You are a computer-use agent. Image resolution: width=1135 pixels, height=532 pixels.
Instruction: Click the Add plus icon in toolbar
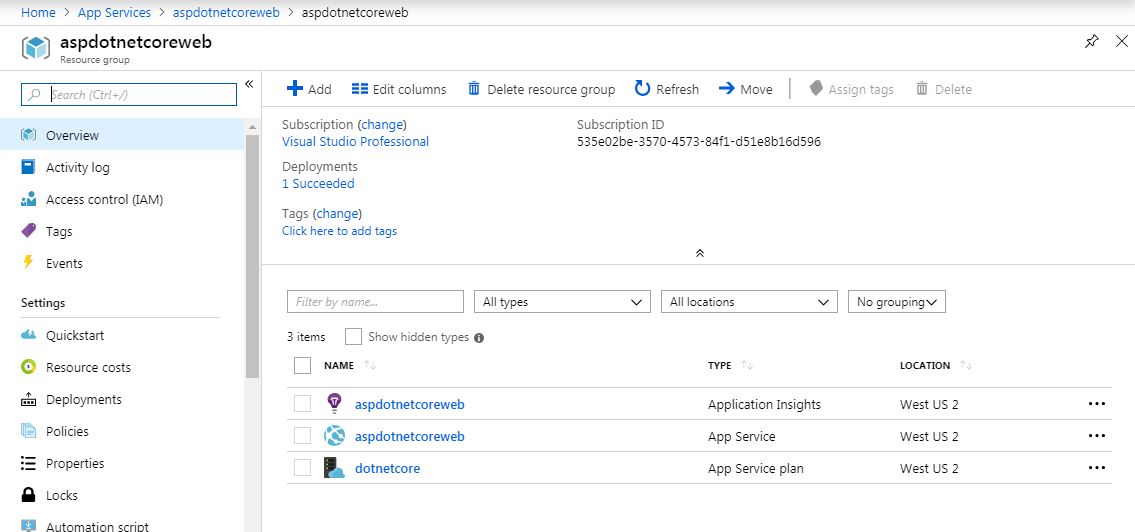pyautogui.click(x=295, y=89)
